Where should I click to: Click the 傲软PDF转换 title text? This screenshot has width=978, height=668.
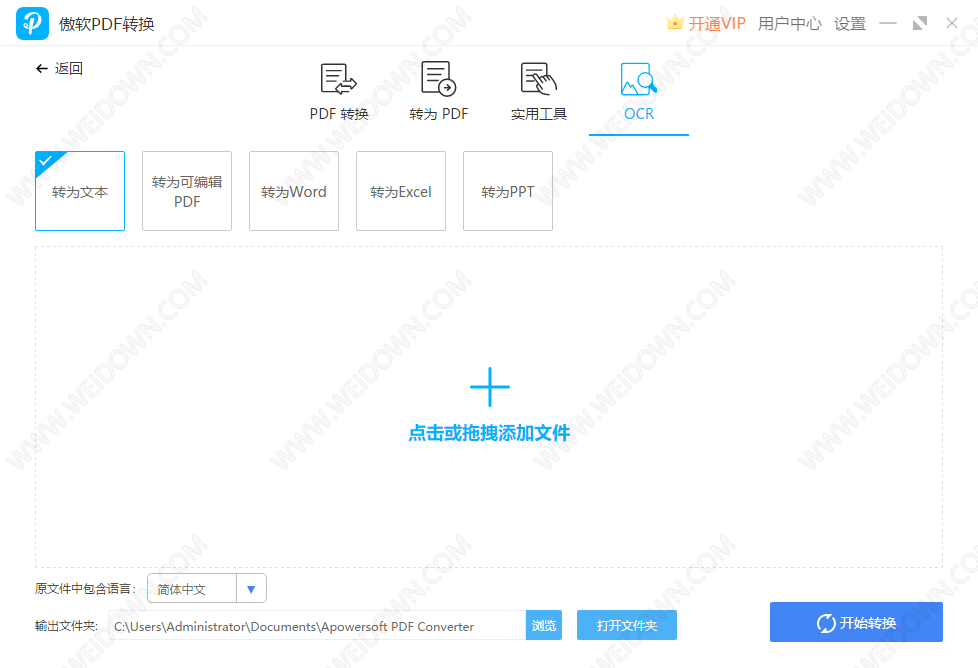pyautogui.click(x=107, y=24)
